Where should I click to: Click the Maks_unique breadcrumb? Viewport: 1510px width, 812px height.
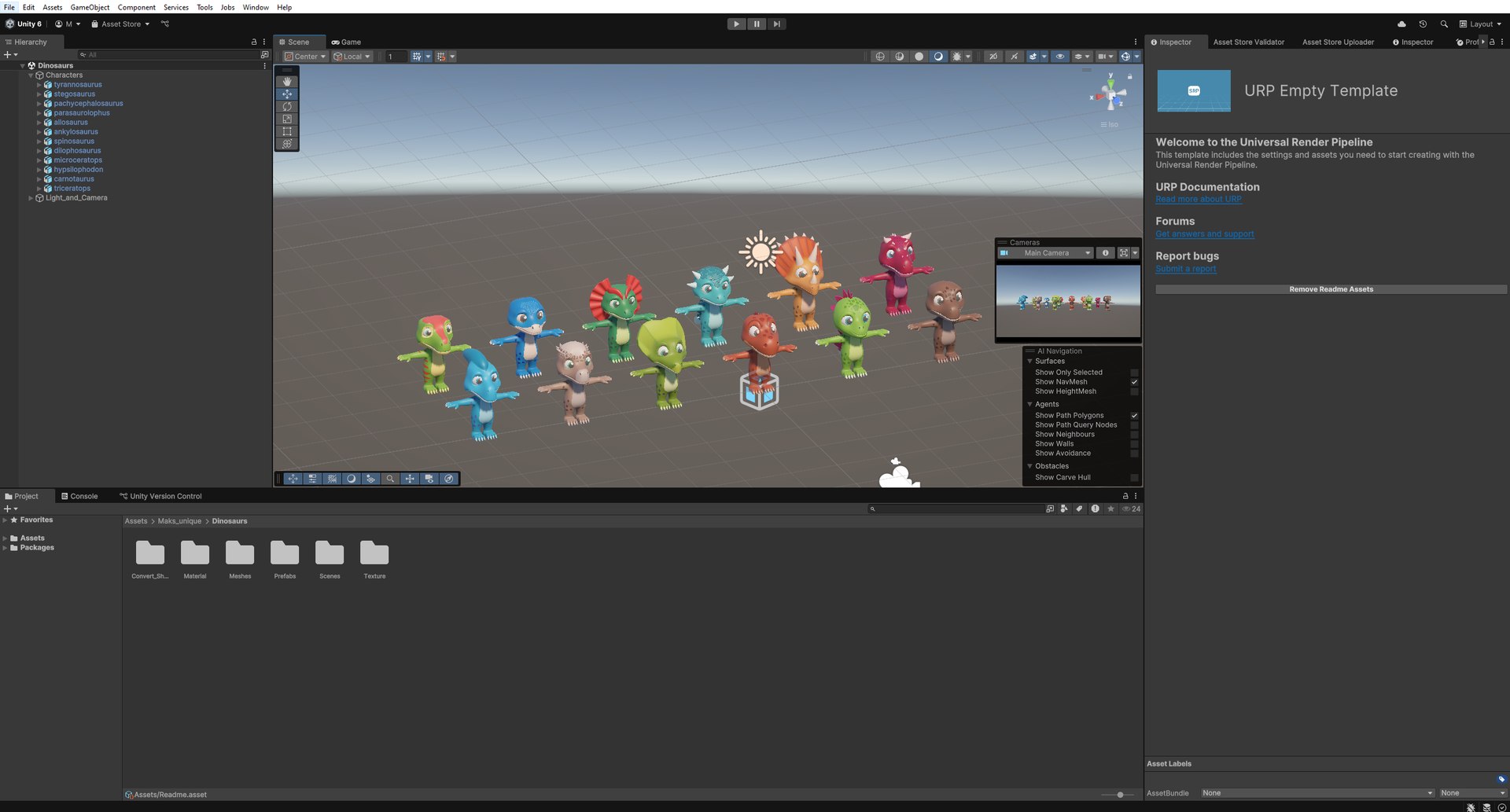[179, 521]
